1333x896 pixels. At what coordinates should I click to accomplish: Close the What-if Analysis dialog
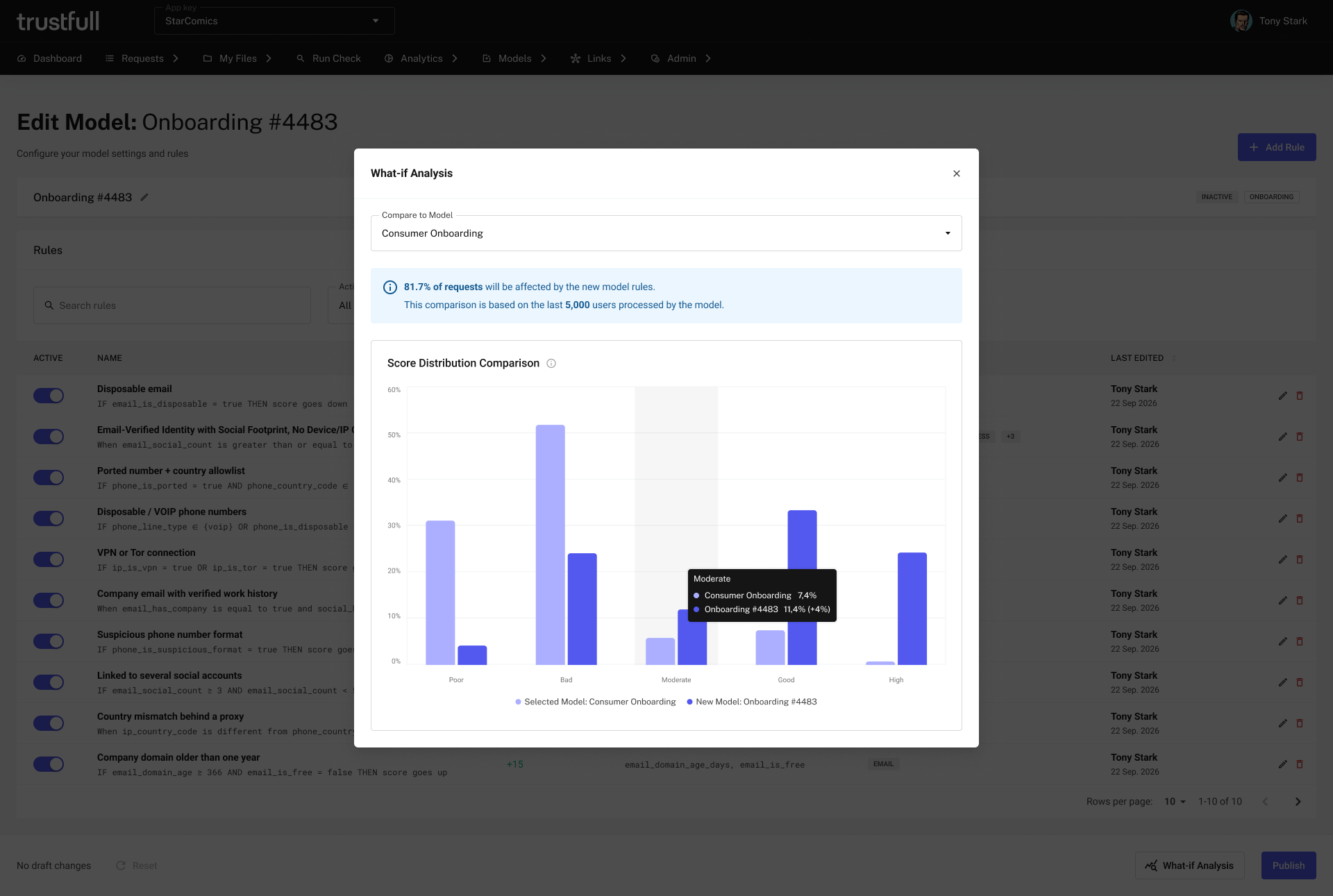point(957,174)
